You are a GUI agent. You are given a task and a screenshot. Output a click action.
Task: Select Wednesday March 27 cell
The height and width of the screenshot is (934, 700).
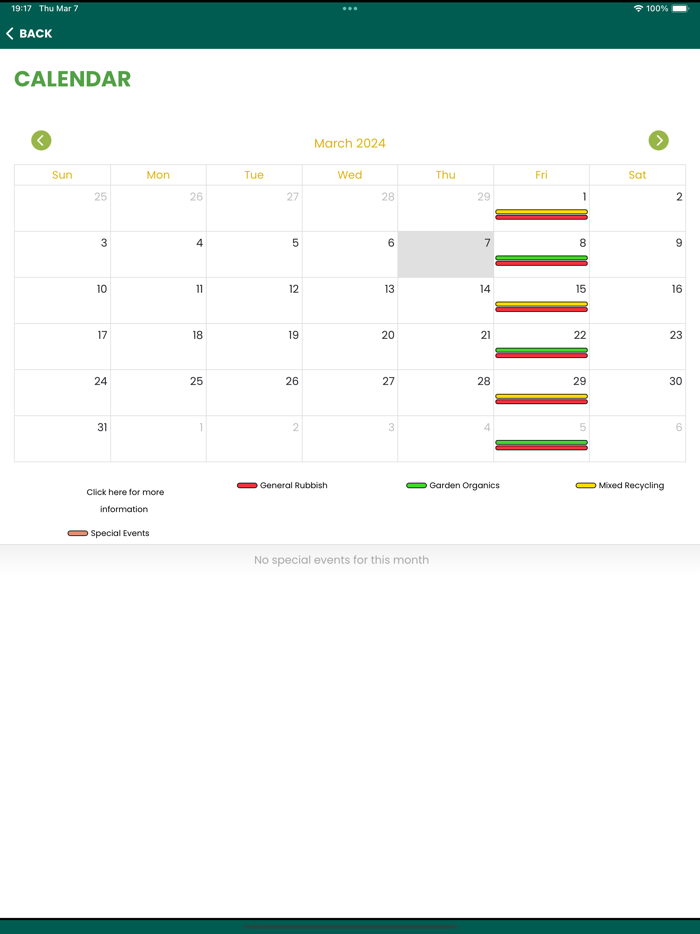(350, 393)
